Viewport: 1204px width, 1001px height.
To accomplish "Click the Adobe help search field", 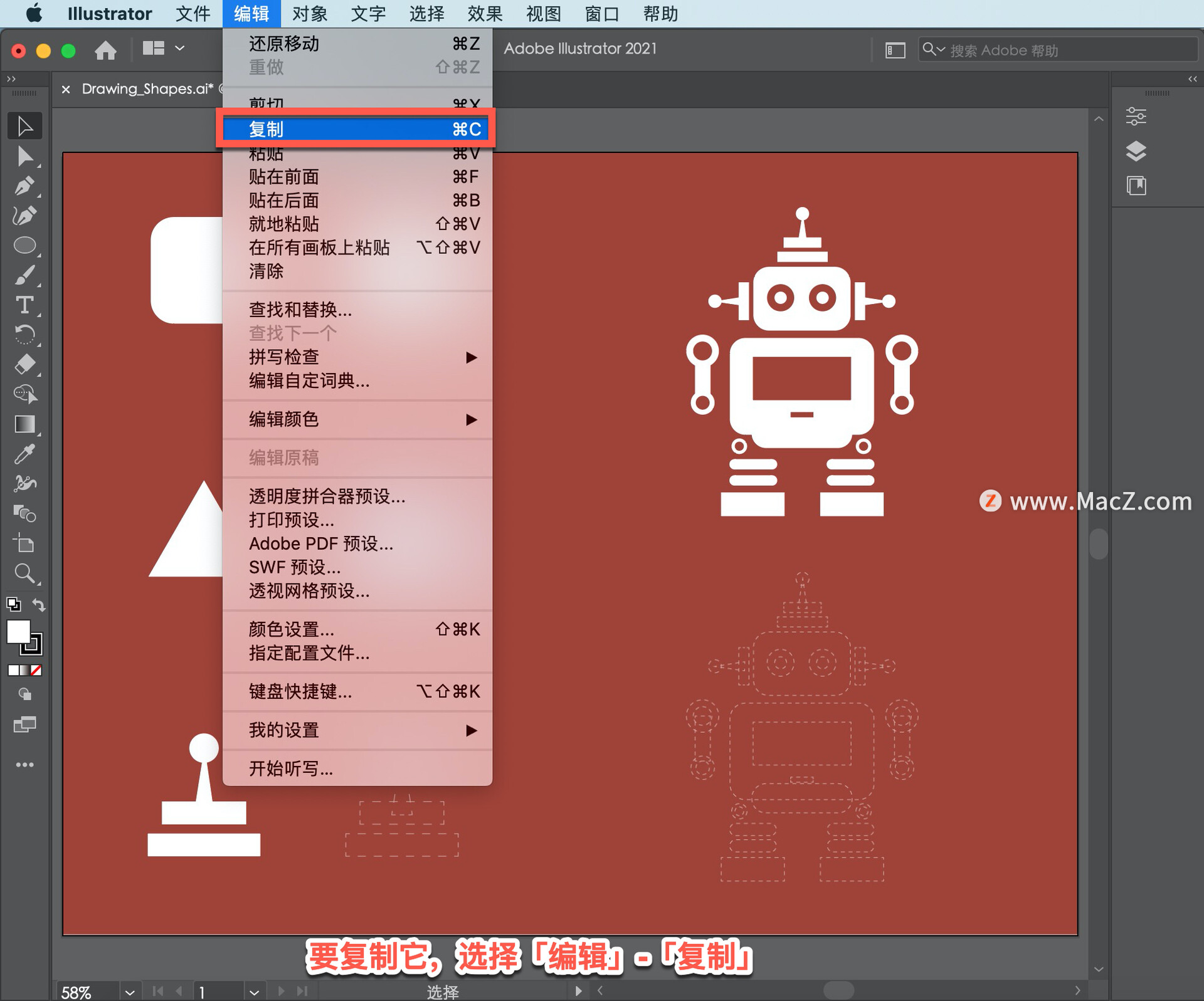I will tap(1057, 50).
